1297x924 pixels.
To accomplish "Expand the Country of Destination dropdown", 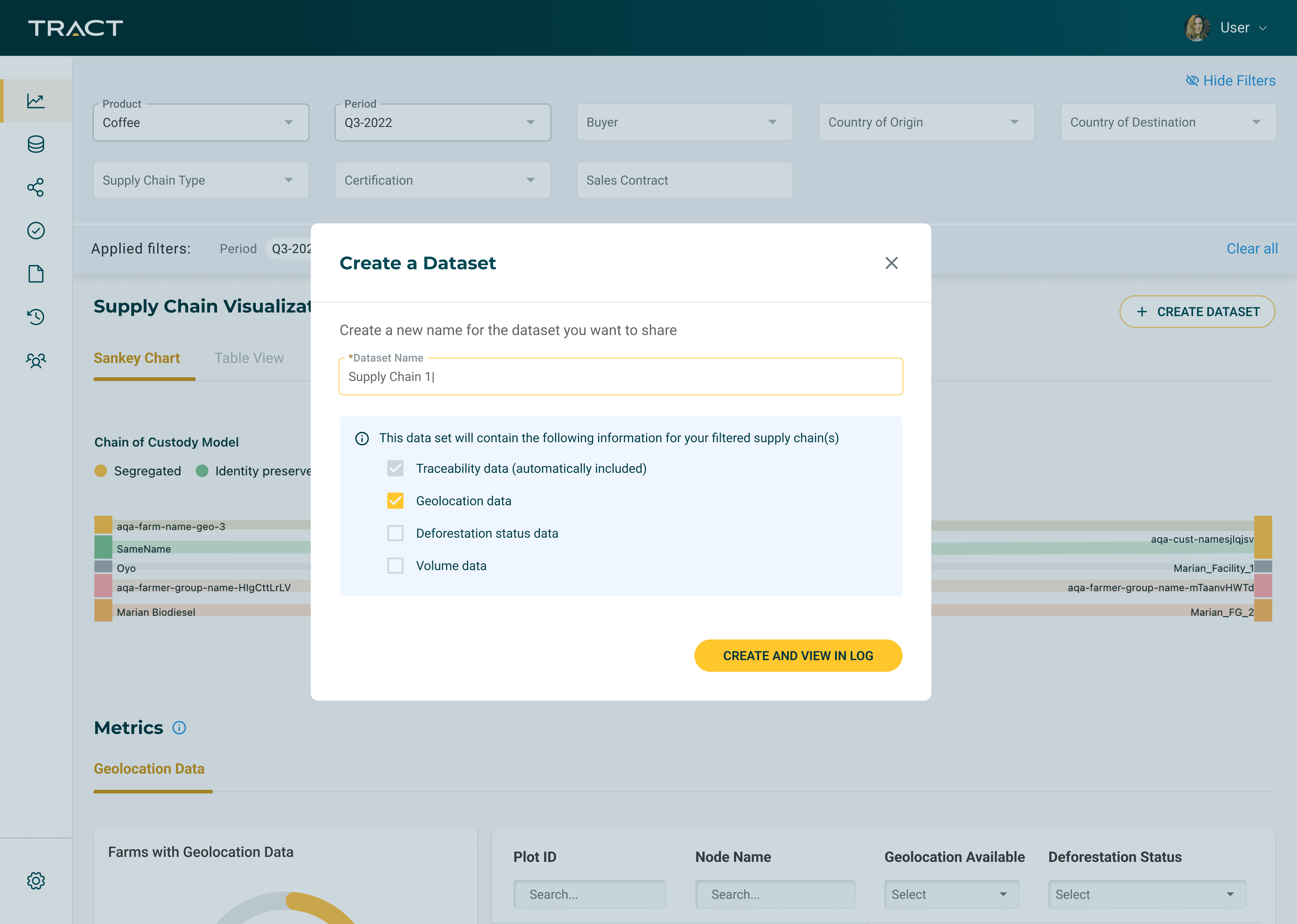I will [x=1168, y=122].
